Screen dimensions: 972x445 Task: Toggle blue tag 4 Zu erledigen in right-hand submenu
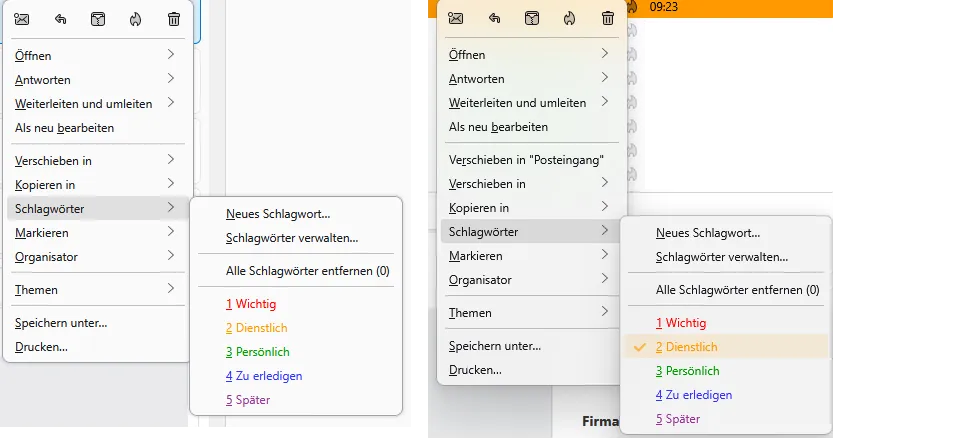pyautogui.click(x=726, y=395)
